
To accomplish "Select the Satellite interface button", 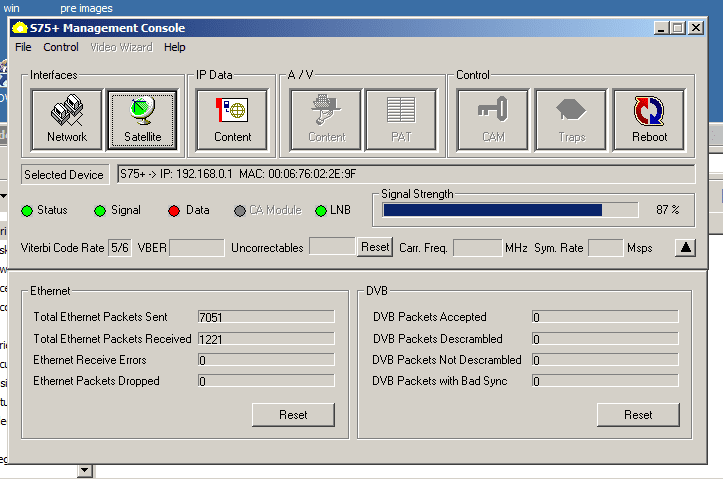I will point(142,120).
